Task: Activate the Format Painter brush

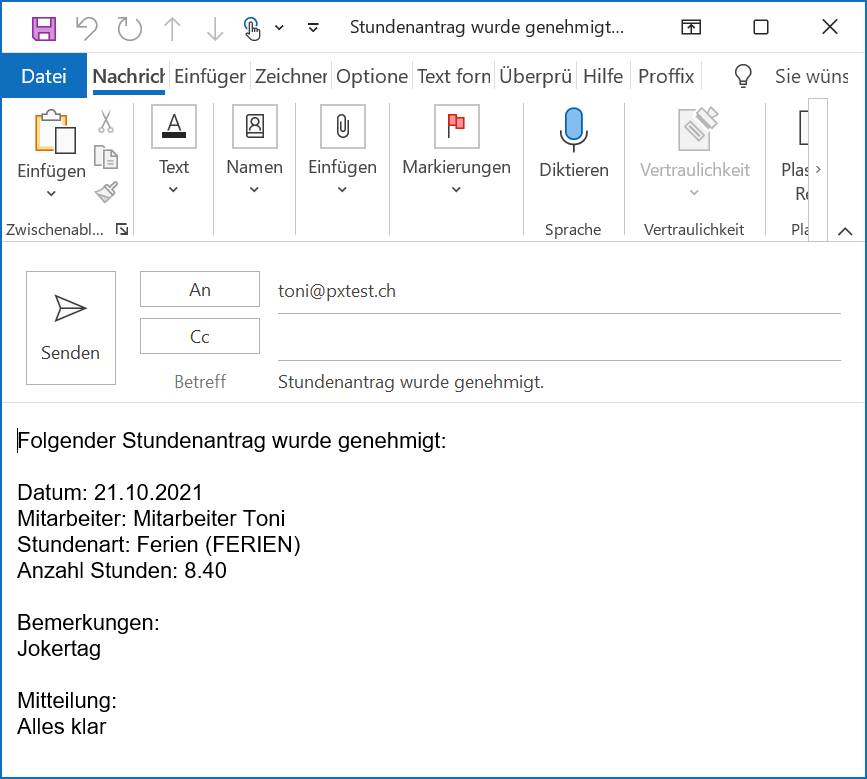Action: [x=106, y=192]
